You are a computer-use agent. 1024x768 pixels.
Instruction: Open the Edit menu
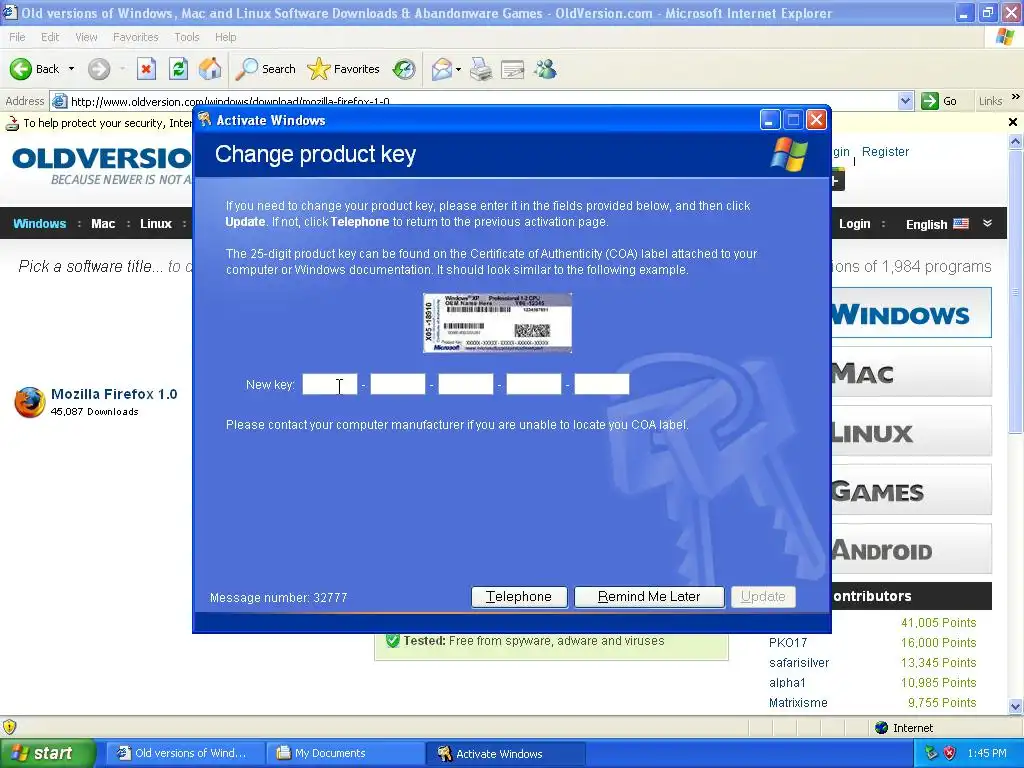pyautogui.click(x=50, y=37)
